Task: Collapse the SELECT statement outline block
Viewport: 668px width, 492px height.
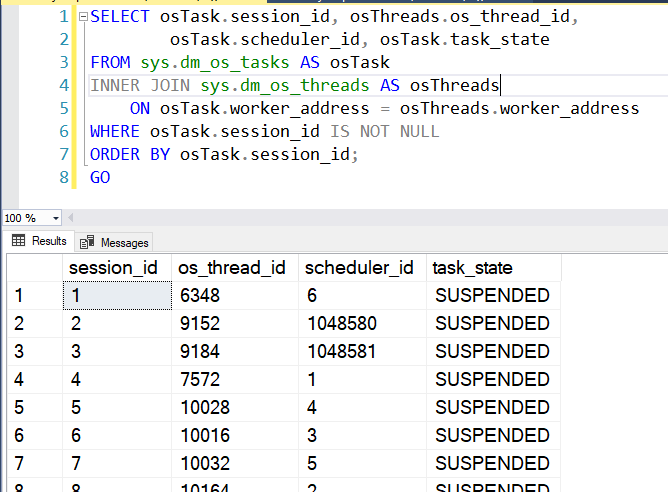Action: tap(83, 17)
